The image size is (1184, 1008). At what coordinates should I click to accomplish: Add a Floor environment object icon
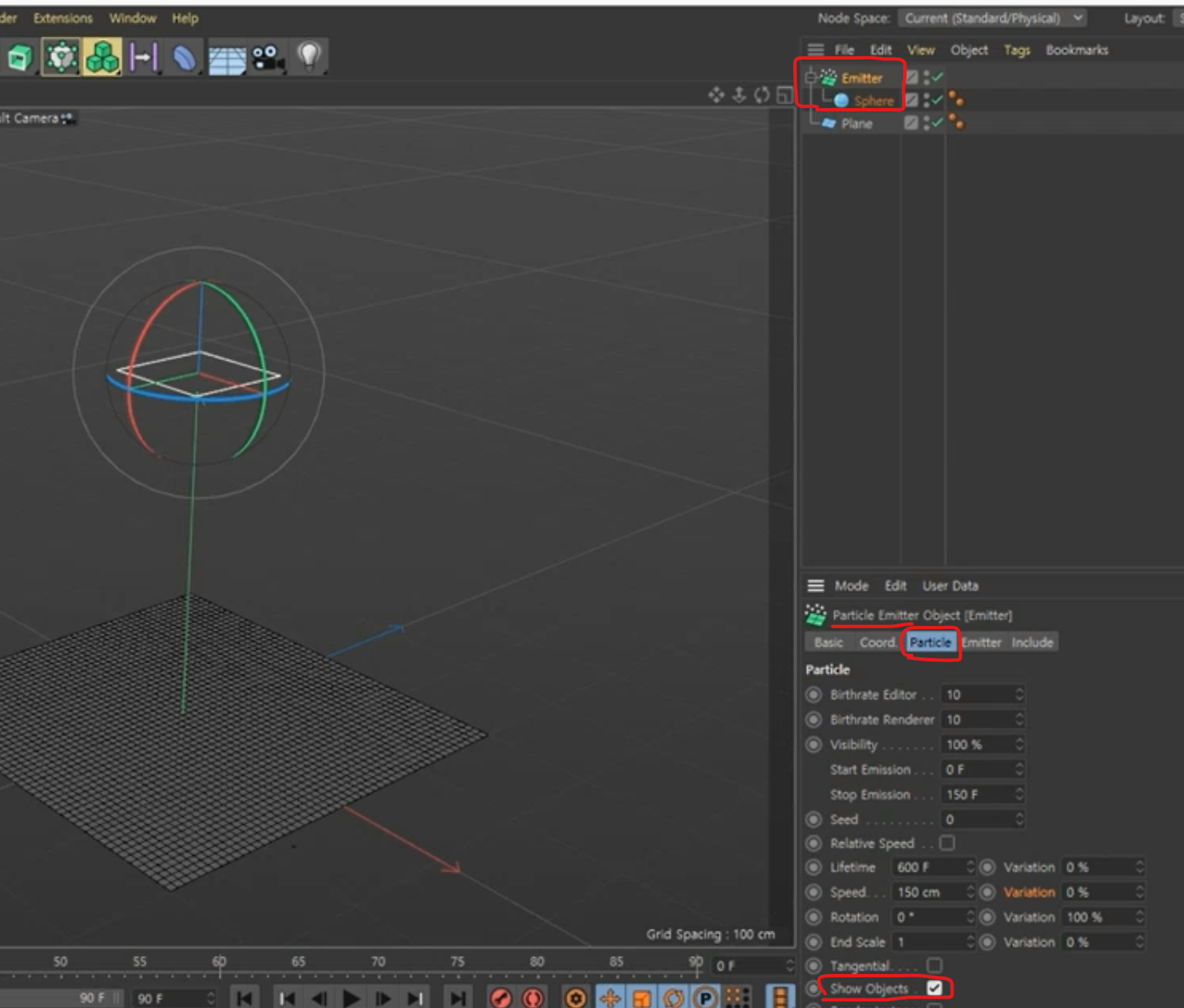tap(226, 60)
